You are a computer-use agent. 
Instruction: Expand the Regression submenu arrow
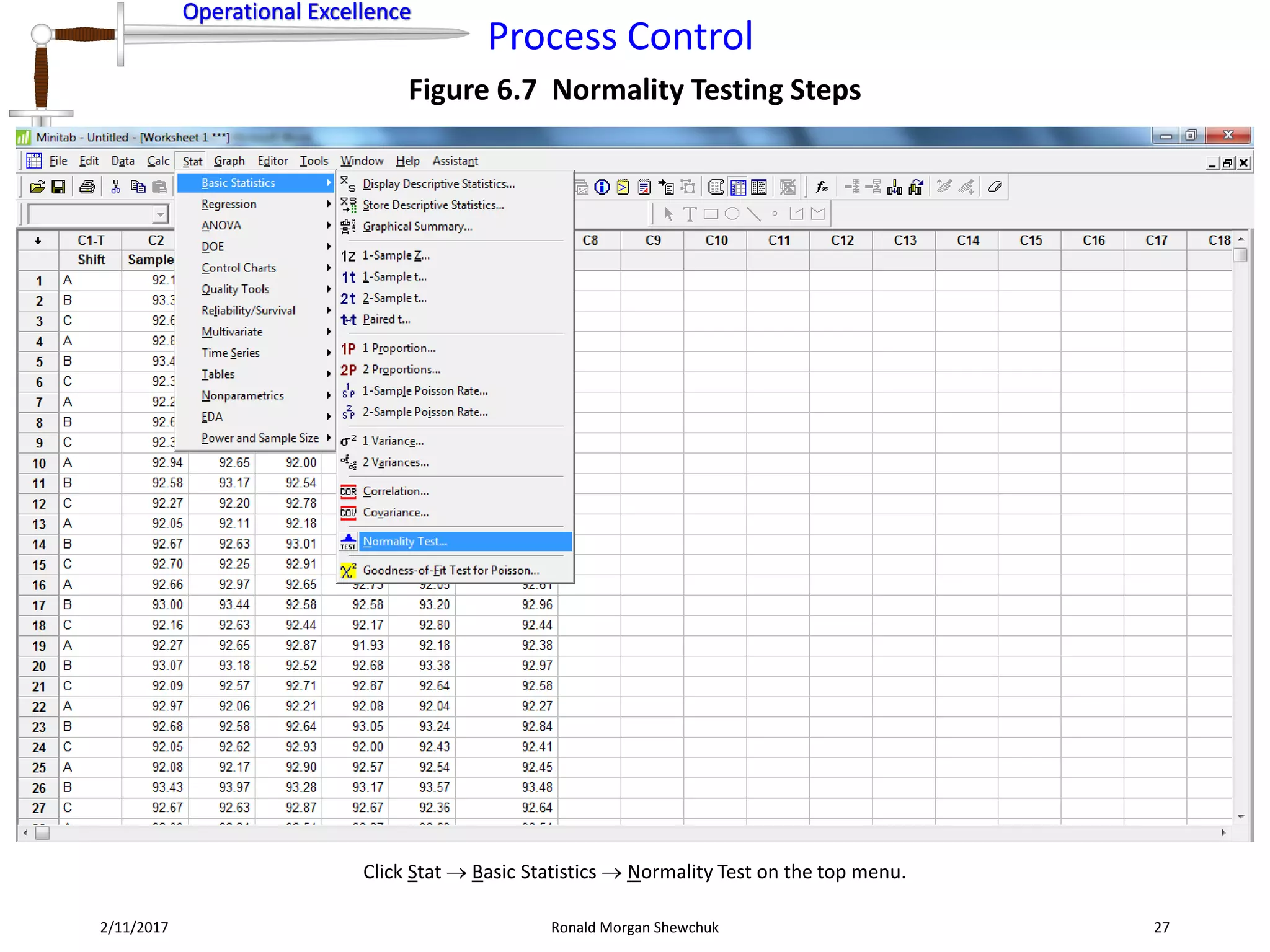point(329,204)
